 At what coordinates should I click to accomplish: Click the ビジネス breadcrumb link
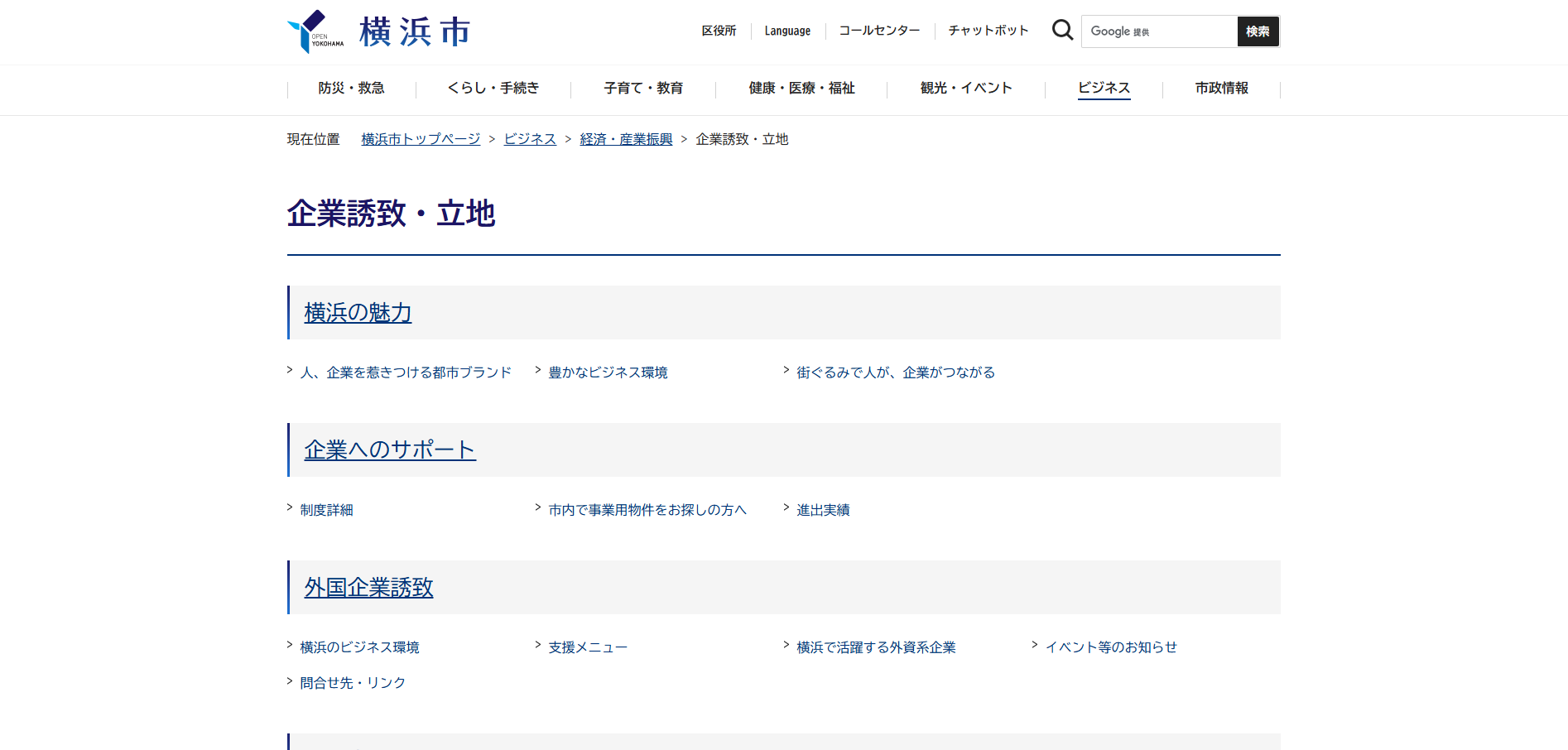530,139
